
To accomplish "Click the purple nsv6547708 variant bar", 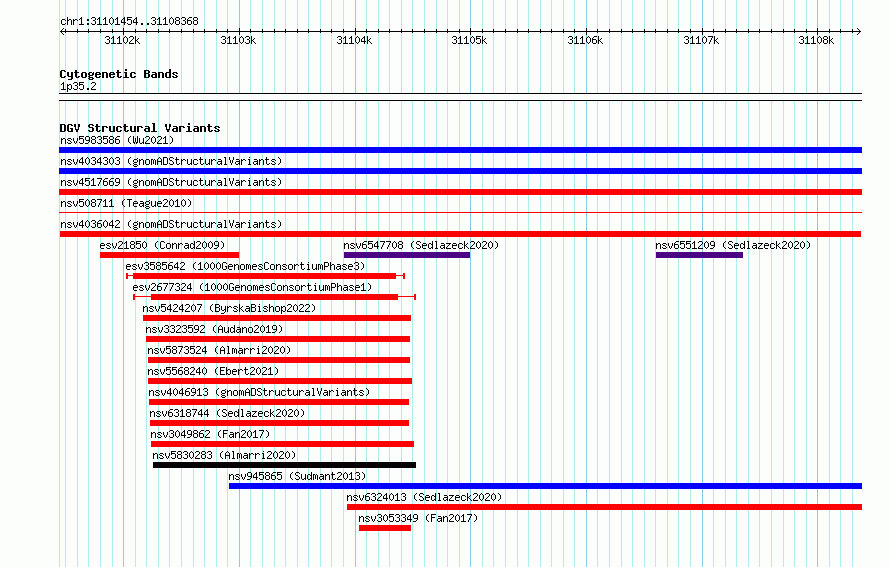I will (407, 255).
